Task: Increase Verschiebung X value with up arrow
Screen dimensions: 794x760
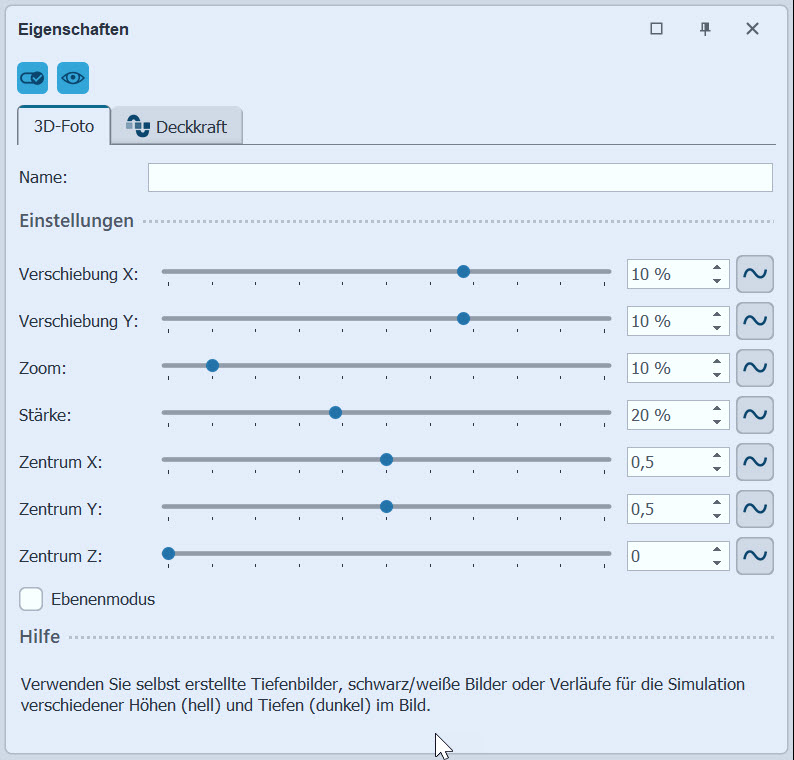Action: [x=717, y=268]
